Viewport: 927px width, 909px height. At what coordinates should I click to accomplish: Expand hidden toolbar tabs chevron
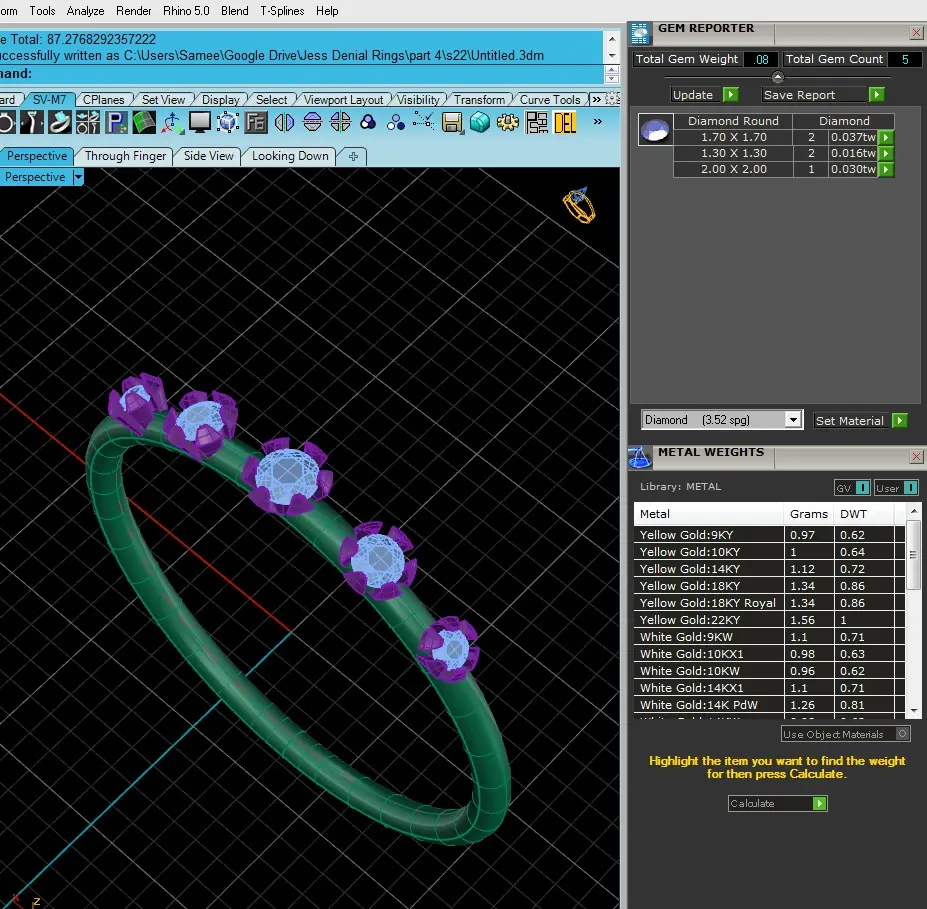(x=596, y=99)
